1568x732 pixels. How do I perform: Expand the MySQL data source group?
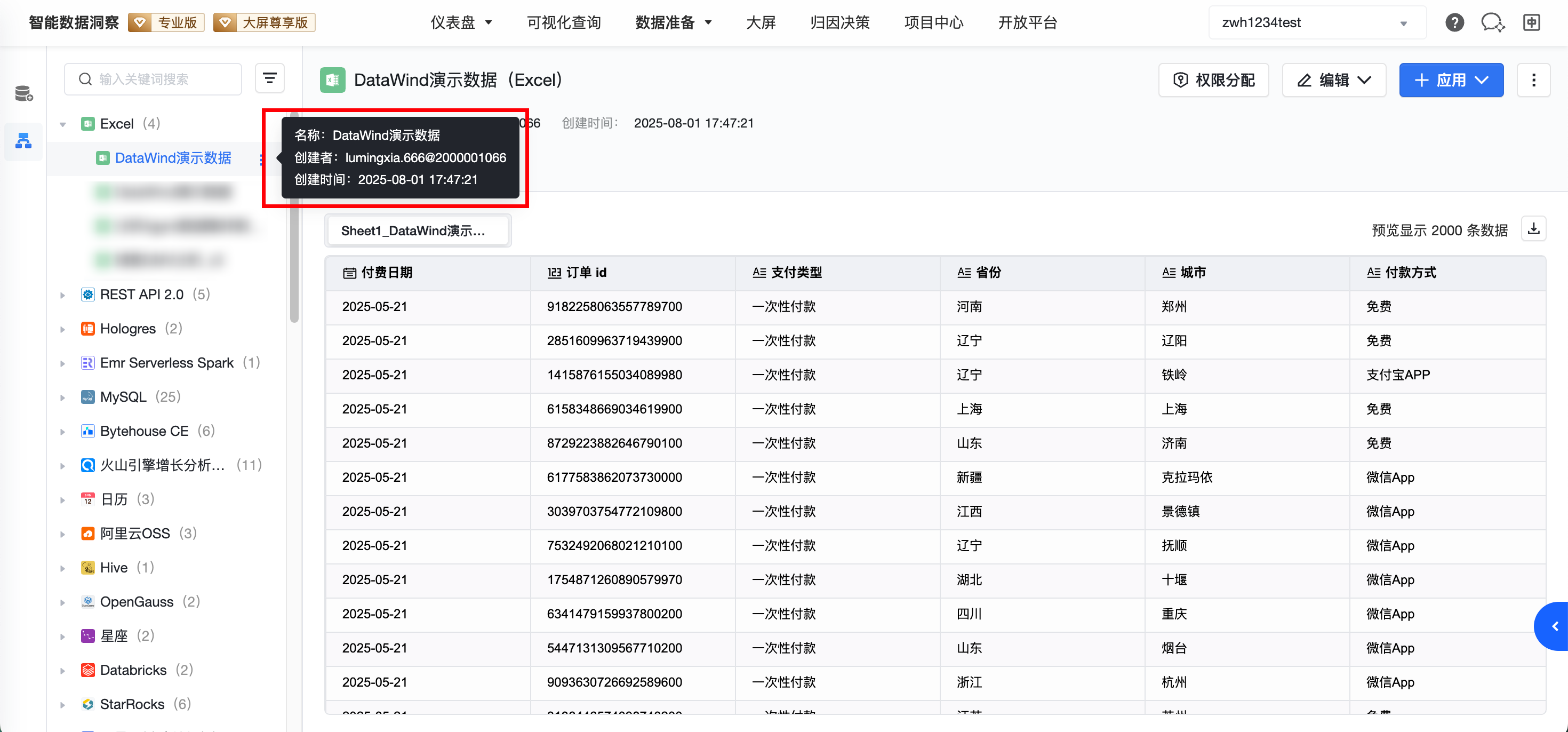click(x=63, y=397)
